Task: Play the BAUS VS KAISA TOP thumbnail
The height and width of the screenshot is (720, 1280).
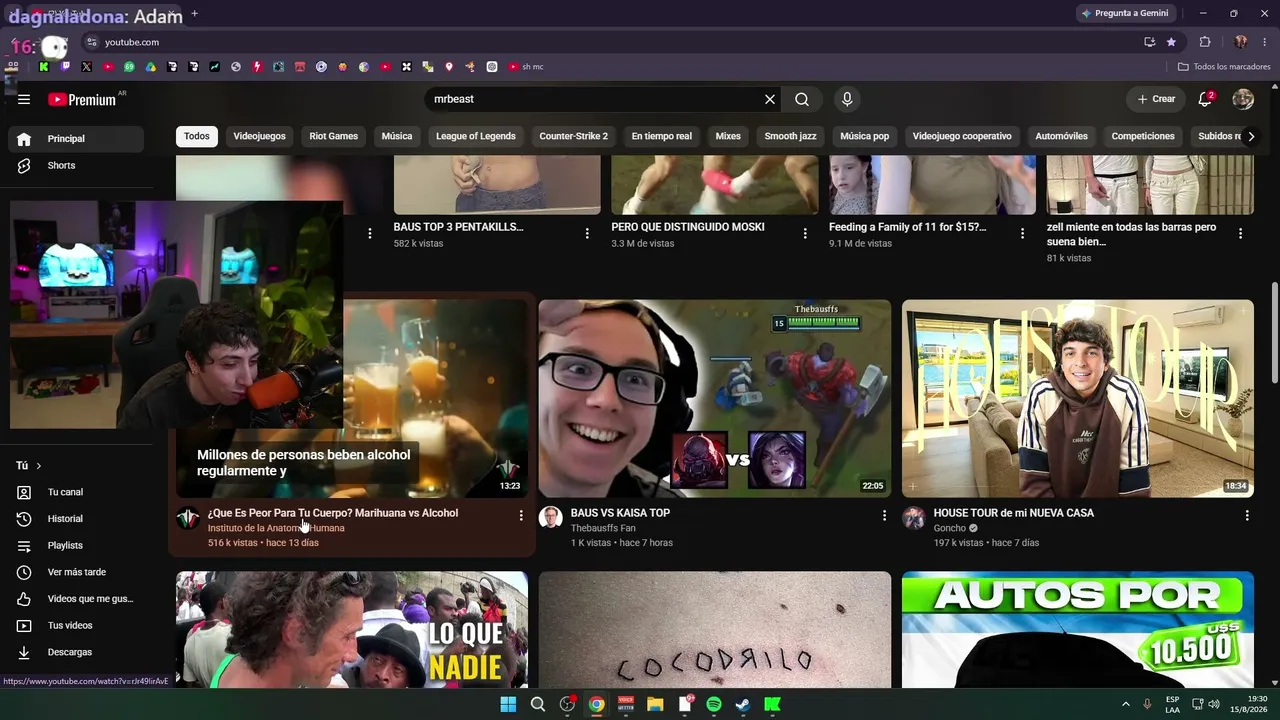Action: [715, 398]
